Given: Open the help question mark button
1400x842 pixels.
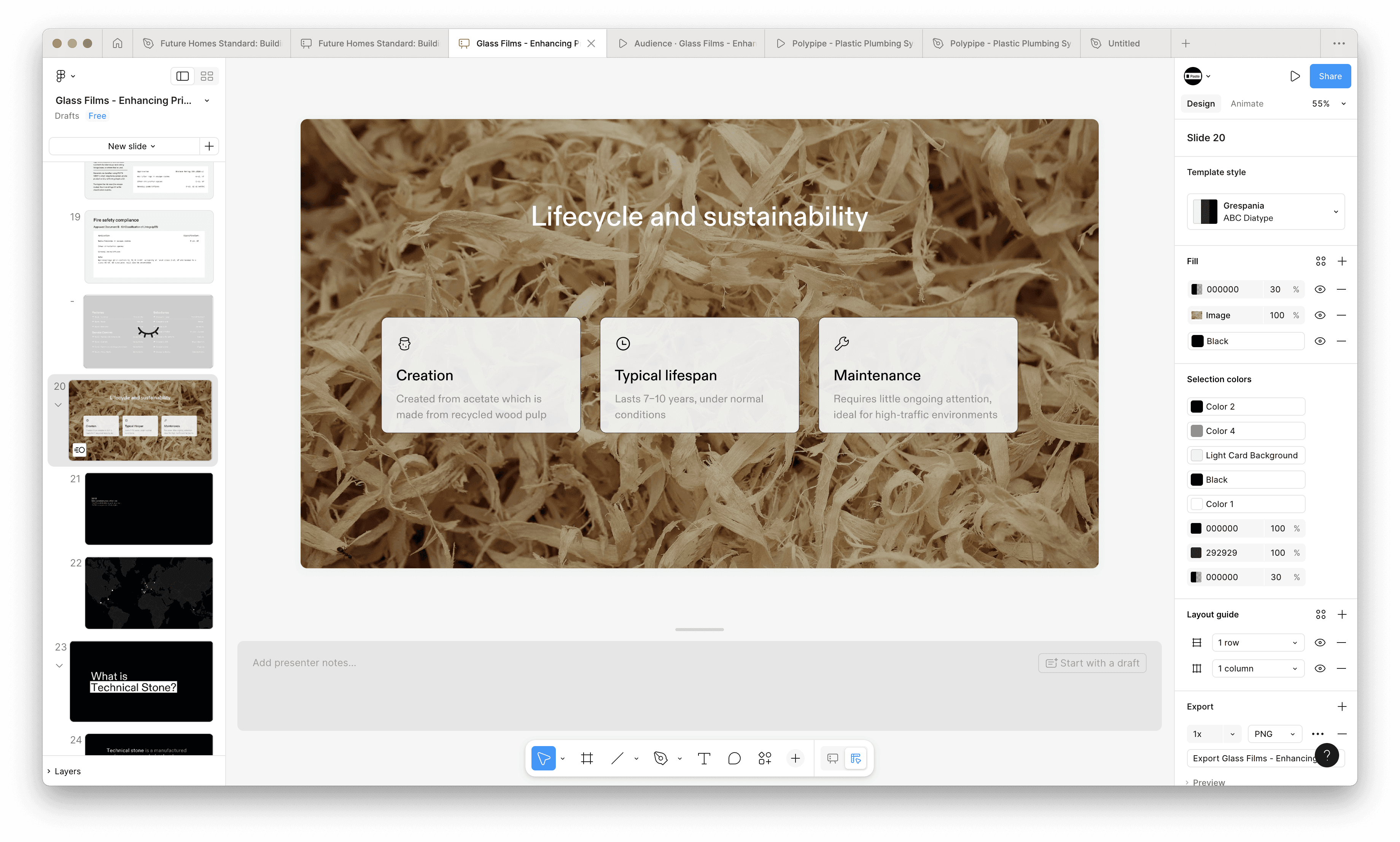Looking at the screenshot, I should point(1327,755).
